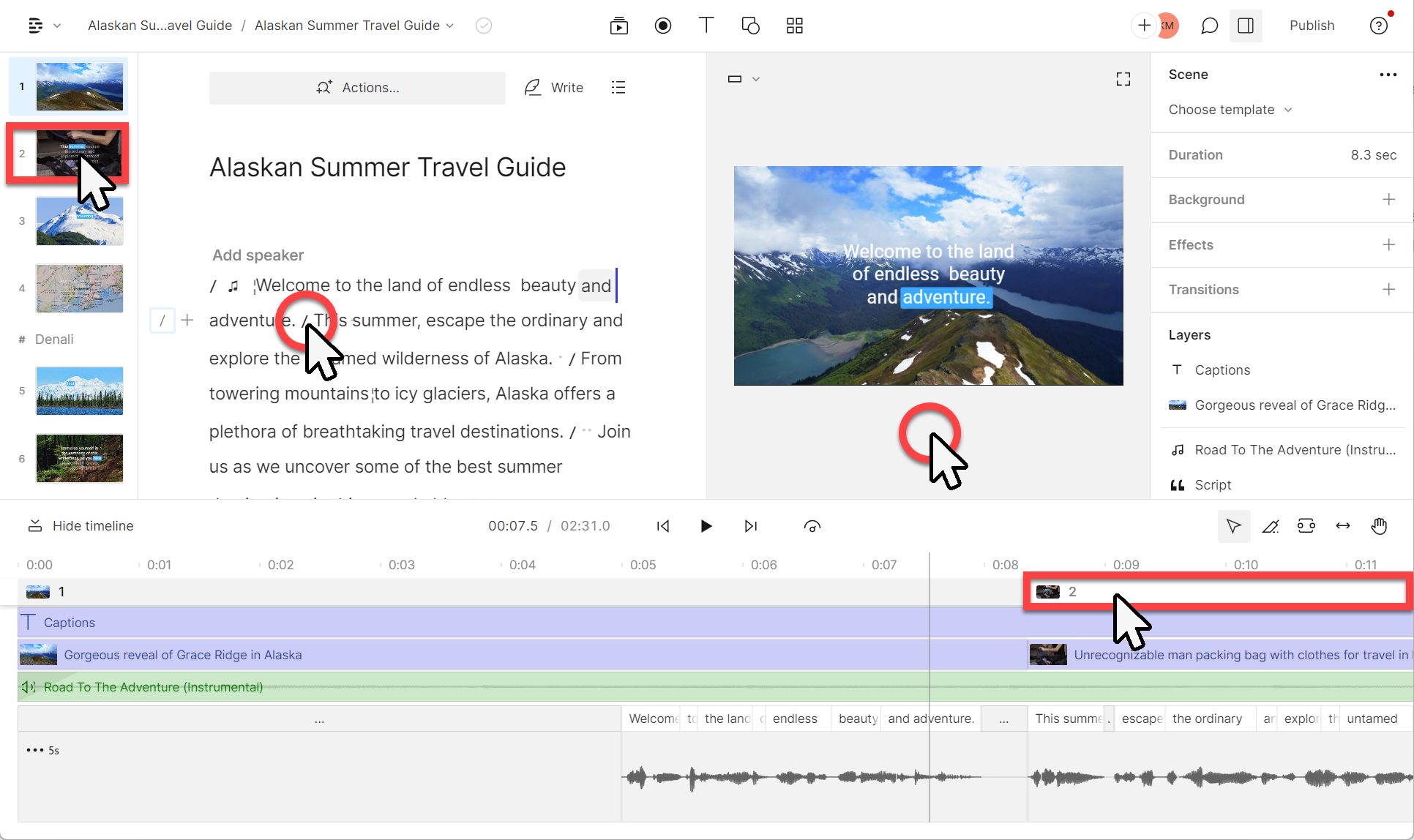Image resolution: width=1414 pixels, height=840 pixels.
Task: Open the script outline list icon
Action: (618, 87)
